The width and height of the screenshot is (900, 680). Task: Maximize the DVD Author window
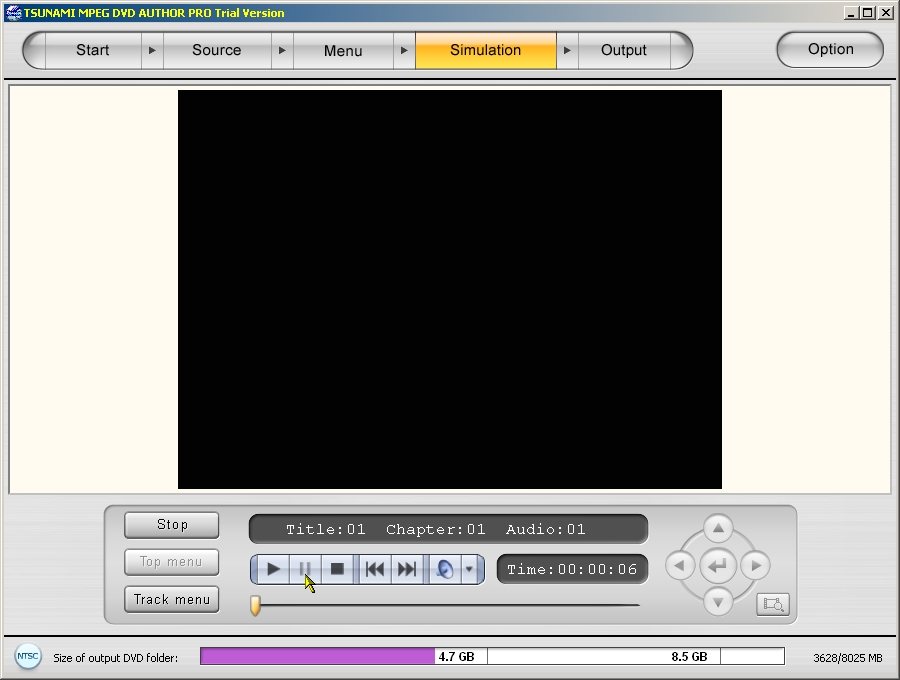868,13
